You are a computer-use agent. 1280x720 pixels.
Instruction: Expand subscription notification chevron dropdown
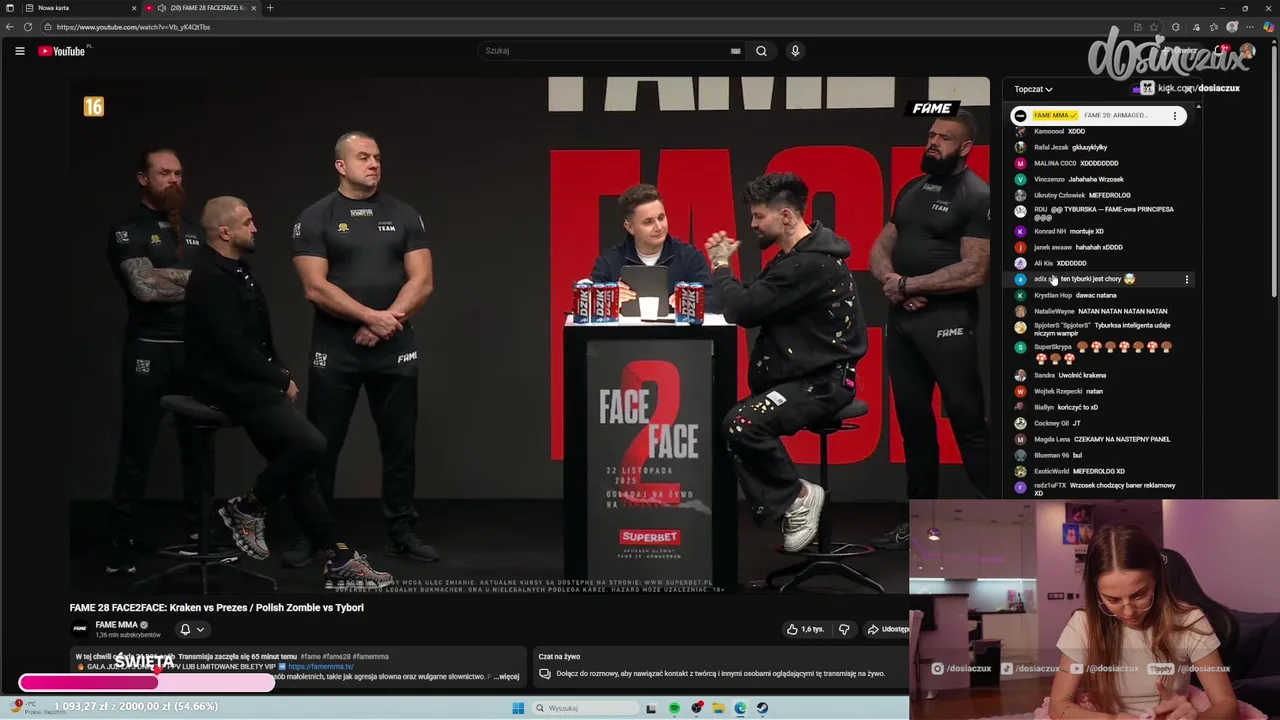point(200,629)
